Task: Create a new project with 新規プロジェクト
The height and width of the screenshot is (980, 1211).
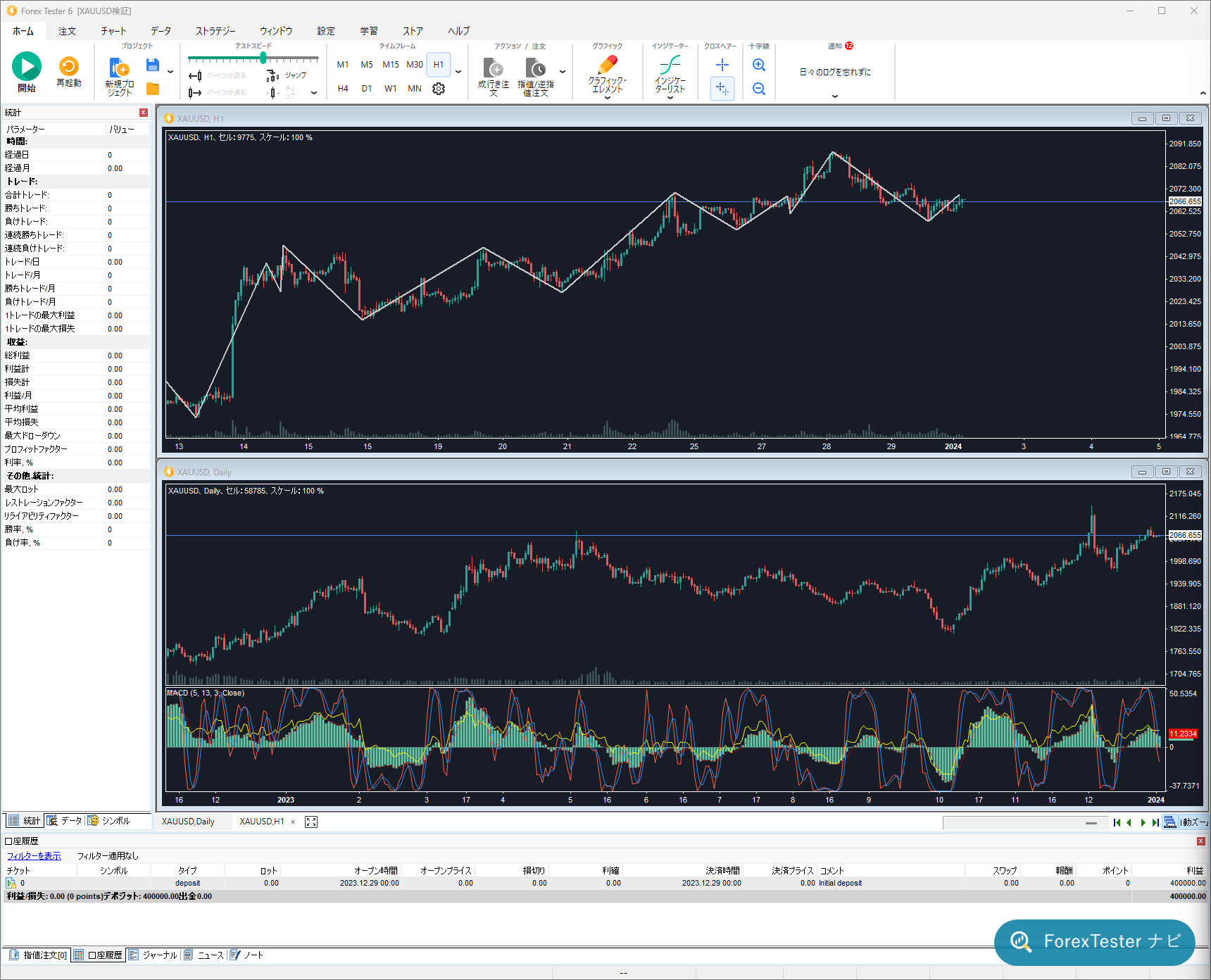Action: [120, 77]
